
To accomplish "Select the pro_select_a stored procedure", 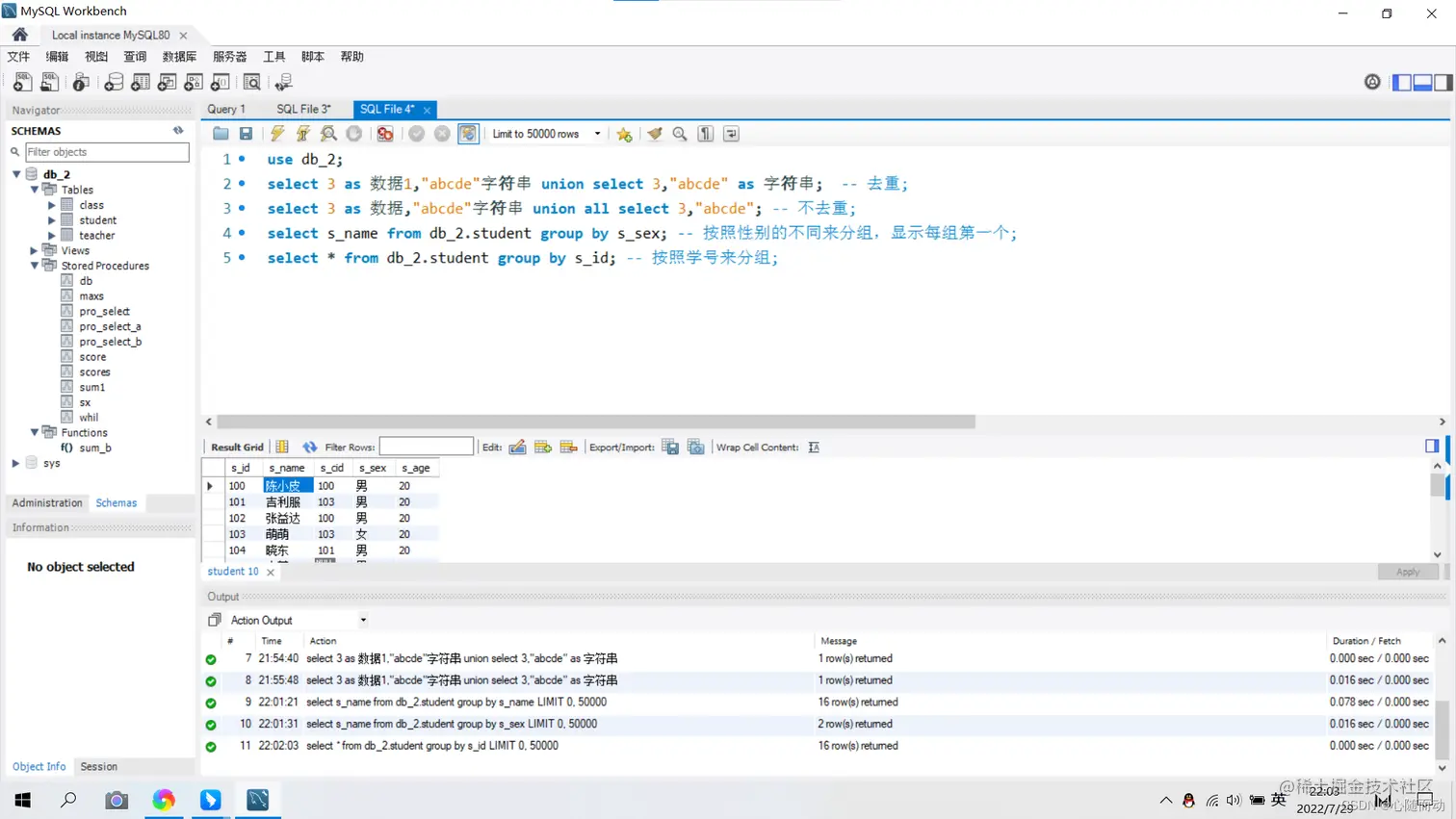I will coord(110,326).
